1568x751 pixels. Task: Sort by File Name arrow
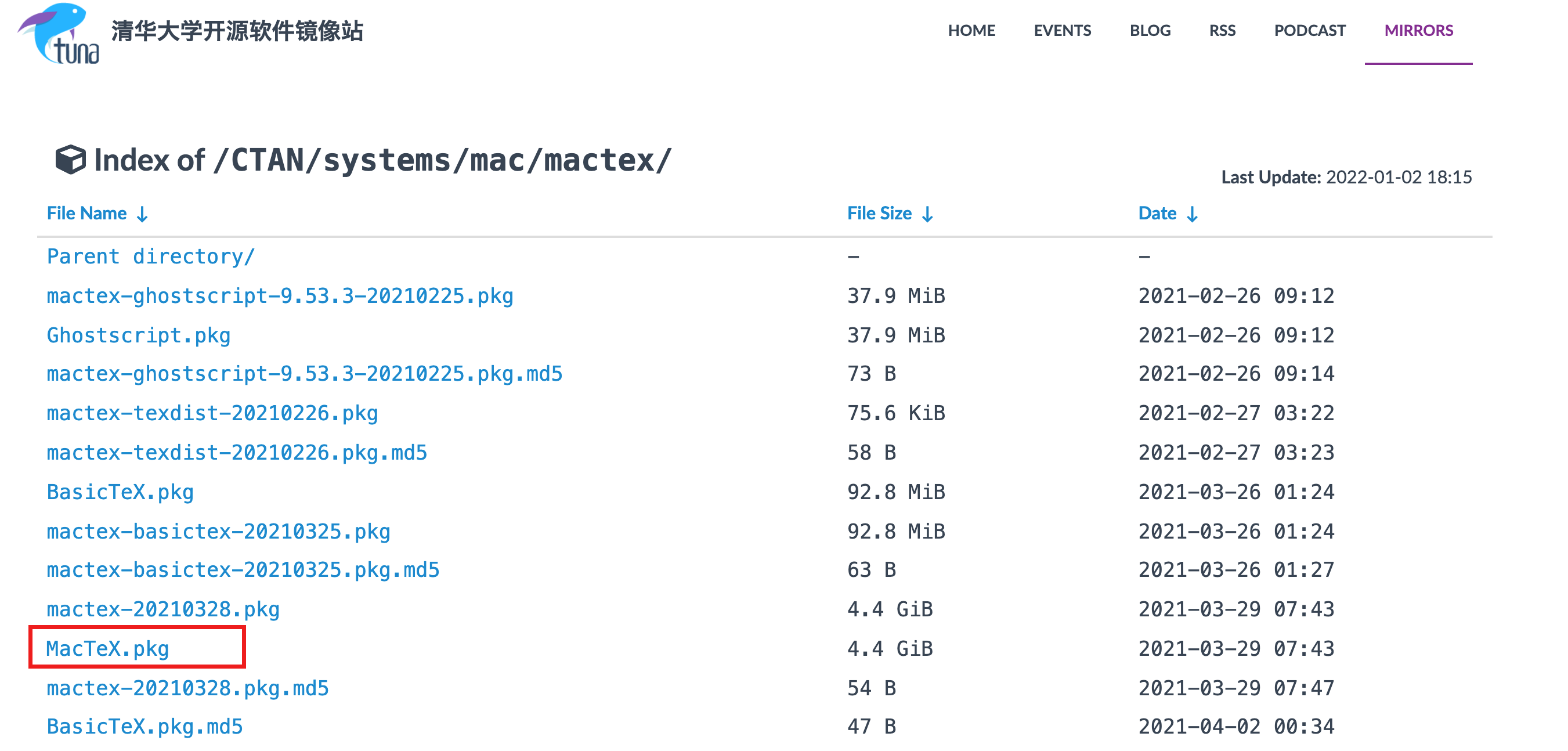tap(142, 214)
